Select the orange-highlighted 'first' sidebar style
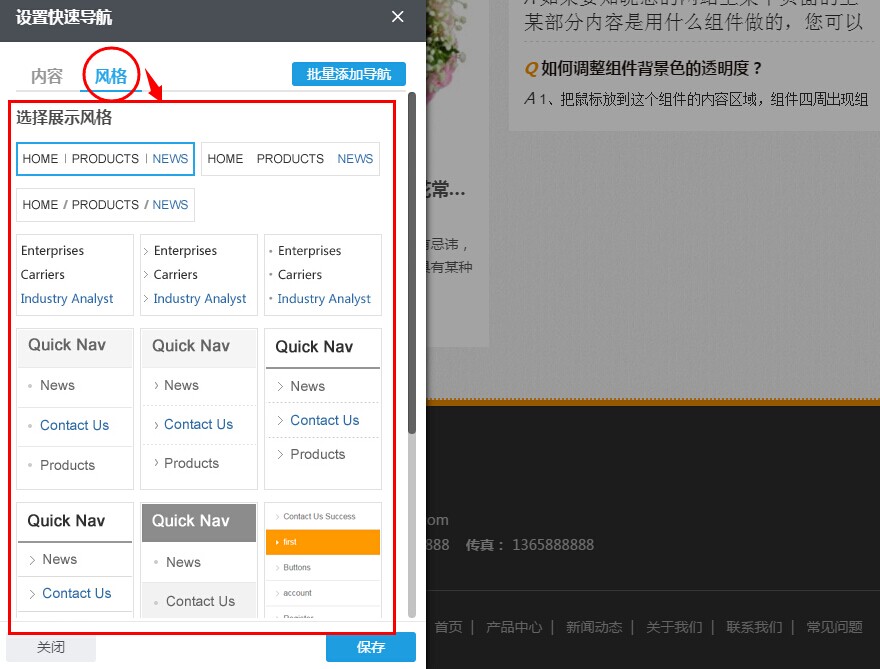Image resolution: width=880 pixels, height=669 pixels. click(322, 541)
